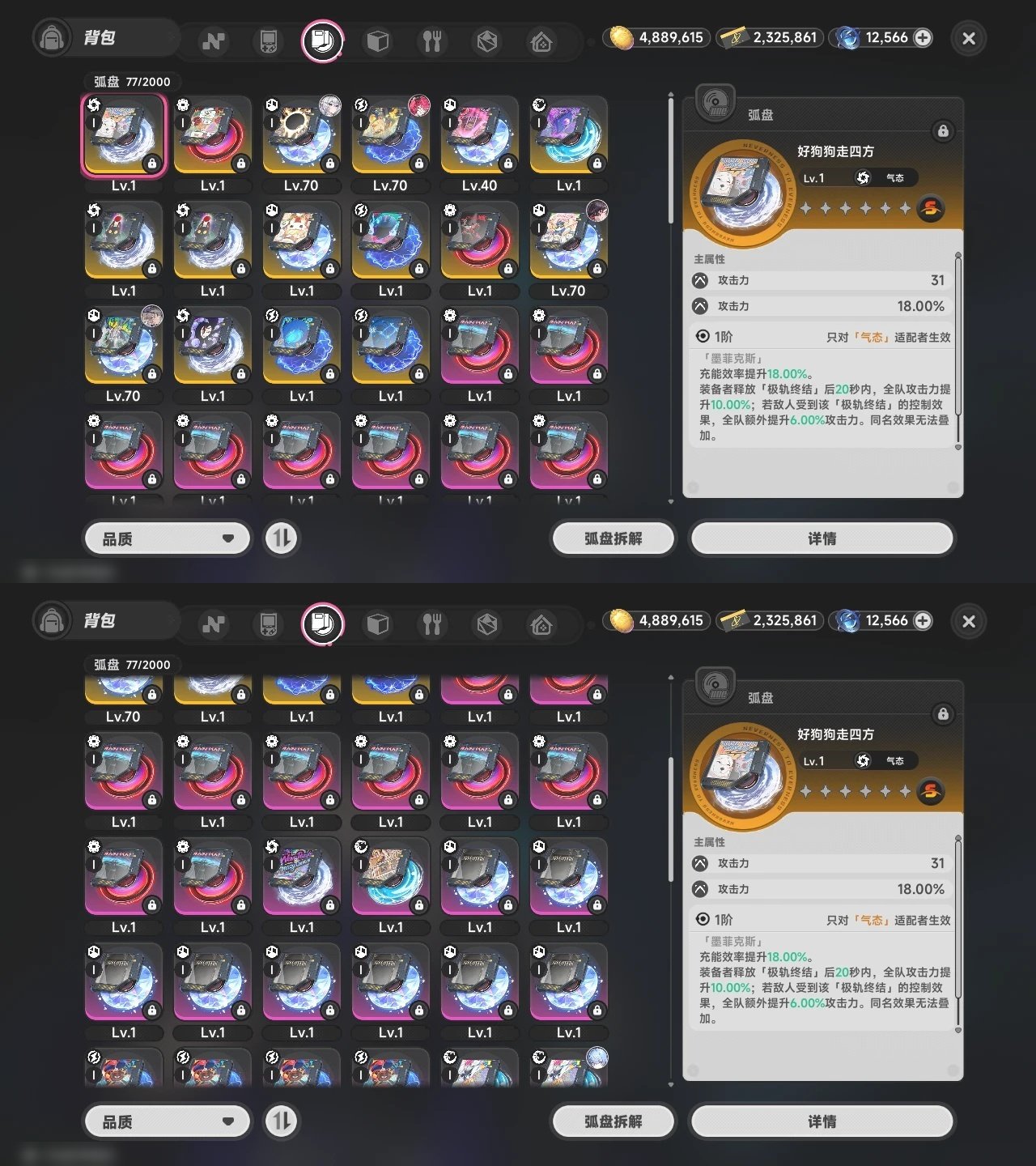Toggle sort order button beside upper 品质 dropdown

click(282, 538)
